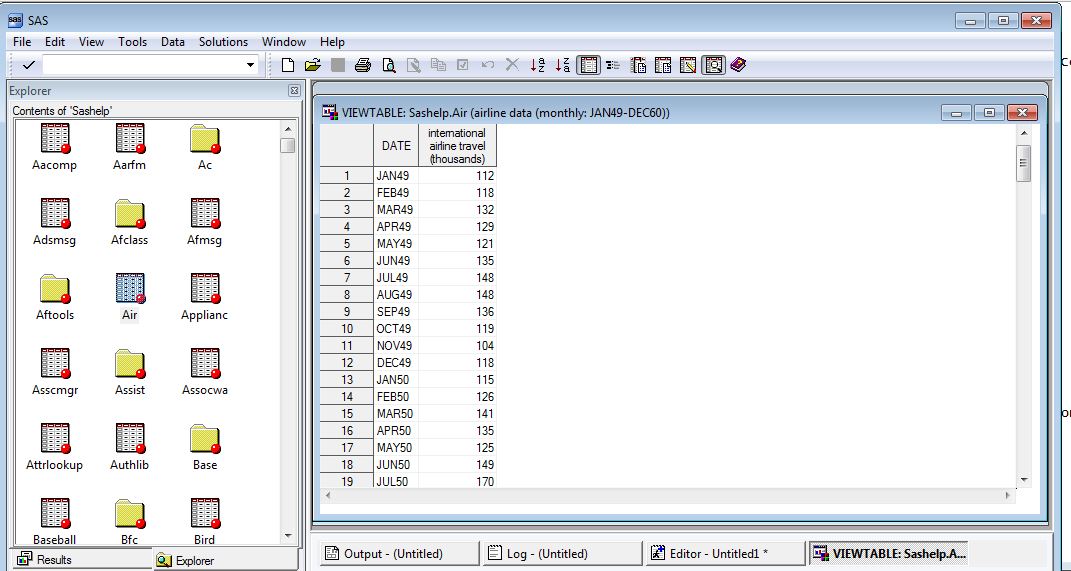This screenshot has width=1071, height=571.
Task: Sort descending using the Z-A icon
Action: 563,65
